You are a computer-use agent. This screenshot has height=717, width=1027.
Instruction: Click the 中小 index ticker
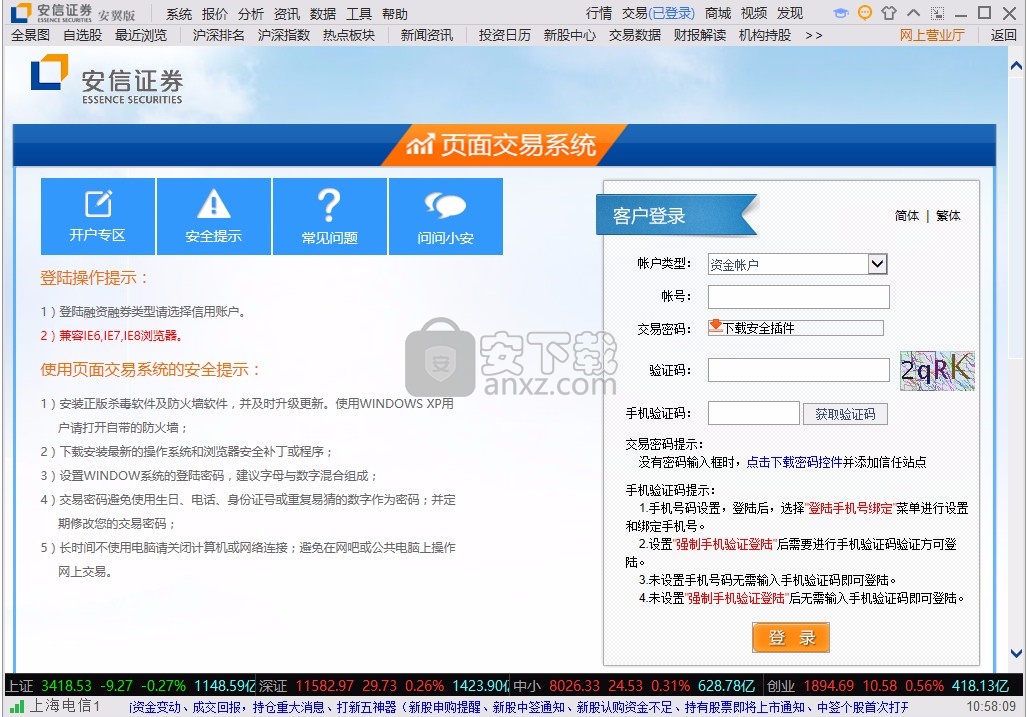[x=634, y=686]
